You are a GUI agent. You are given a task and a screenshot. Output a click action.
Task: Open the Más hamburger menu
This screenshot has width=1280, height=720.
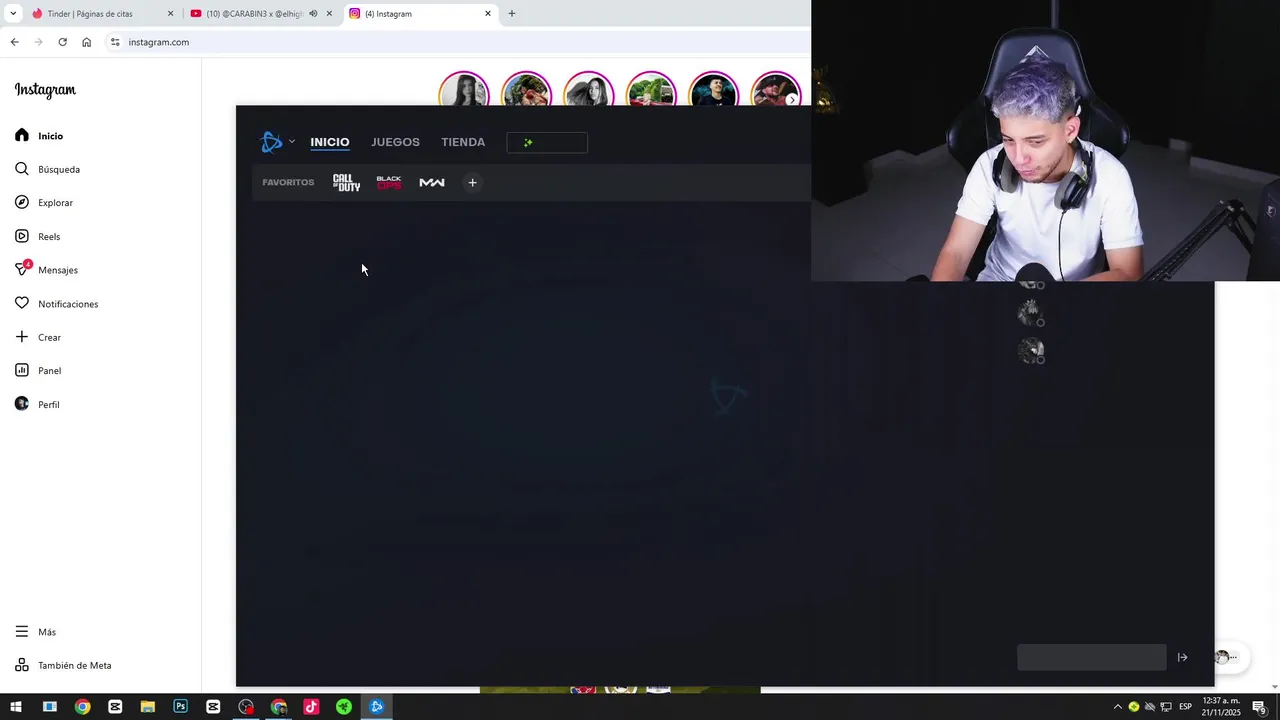(36, 632)
